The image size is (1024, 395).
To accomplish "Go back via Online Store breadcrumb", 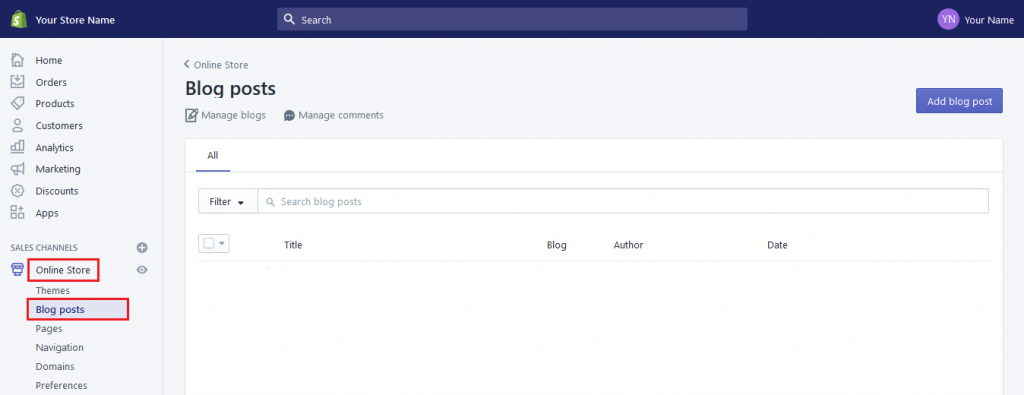I will point(221,65).
